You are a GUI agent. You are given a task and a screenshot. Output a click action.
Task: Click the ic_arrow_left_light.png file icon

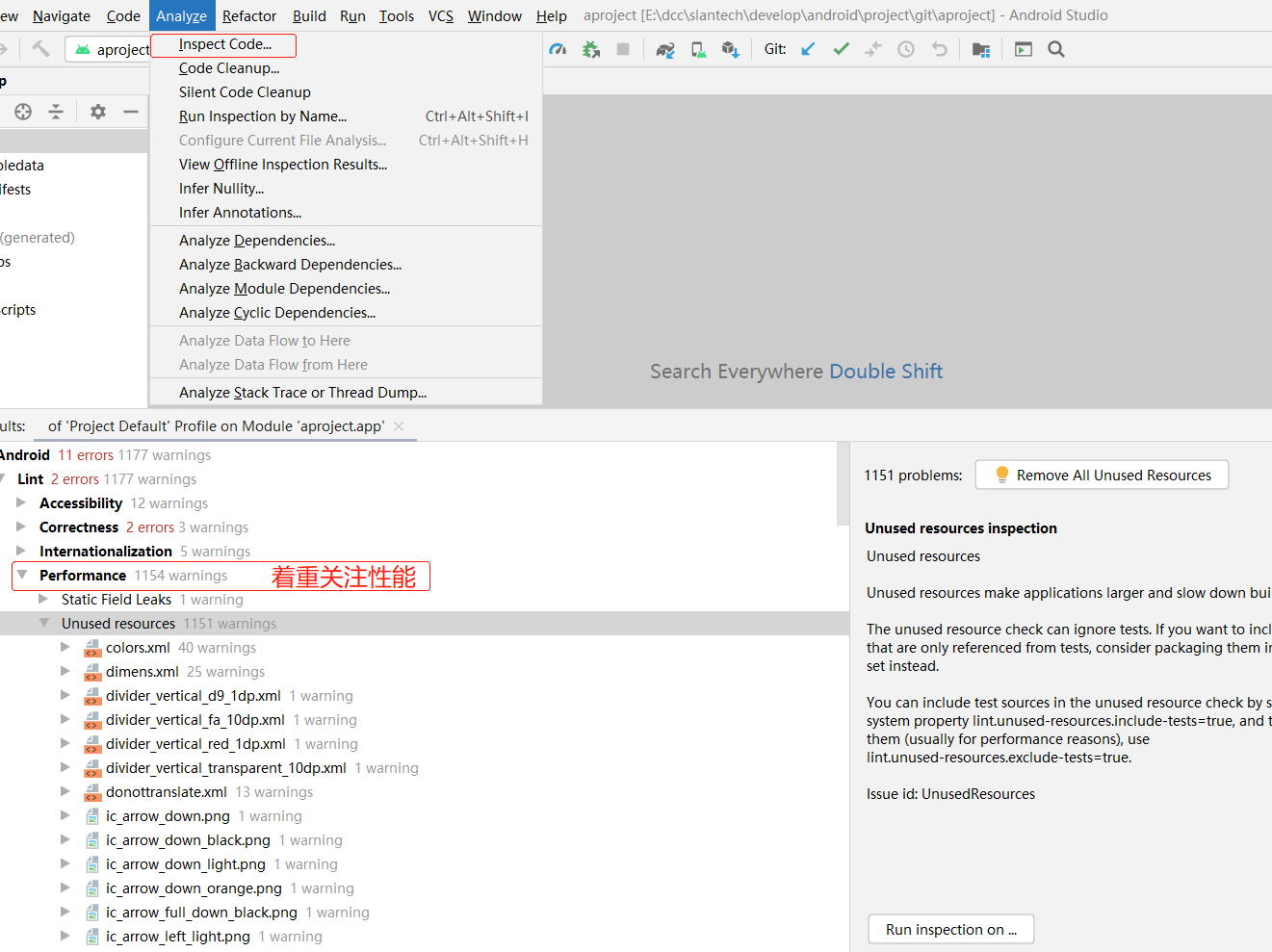(x=92, y=937)
